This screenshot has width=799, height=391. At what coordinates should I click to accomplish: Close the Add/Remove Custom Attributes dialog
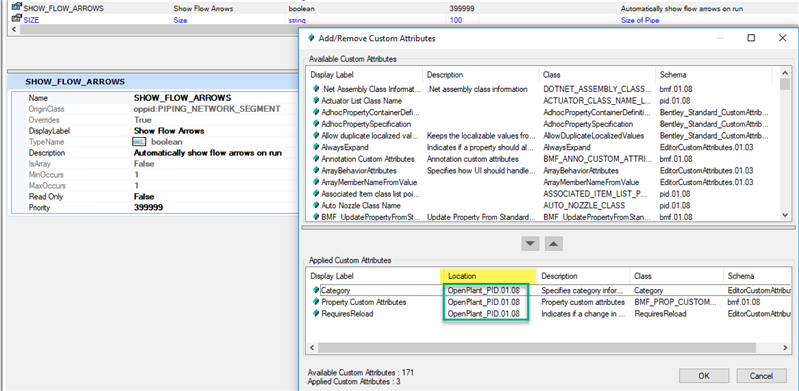(x=782, y=38)
